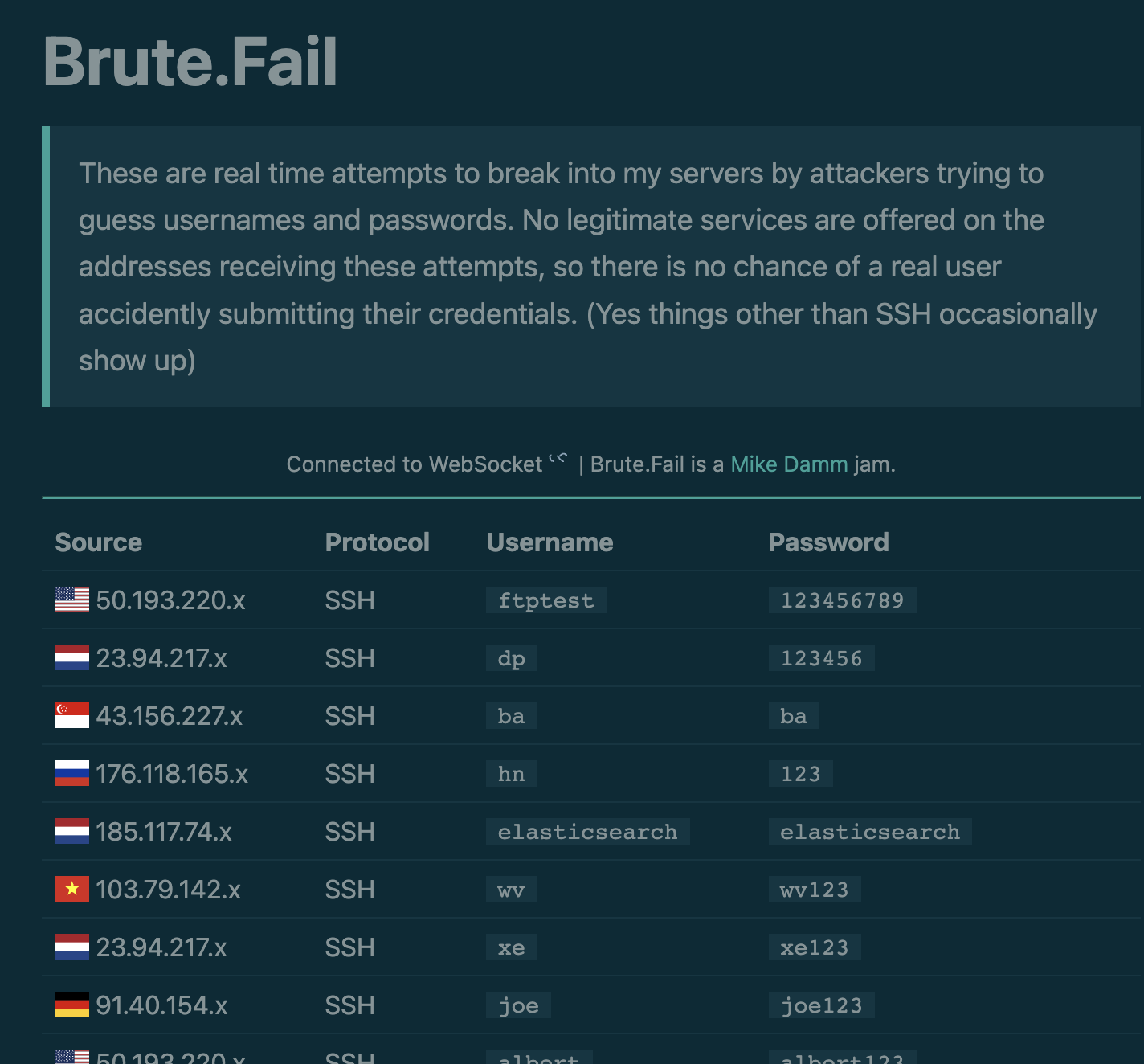This screenshot has height=1064, width=1144.
Task: Click the joe123 password tag
Action: [821, 1005]
